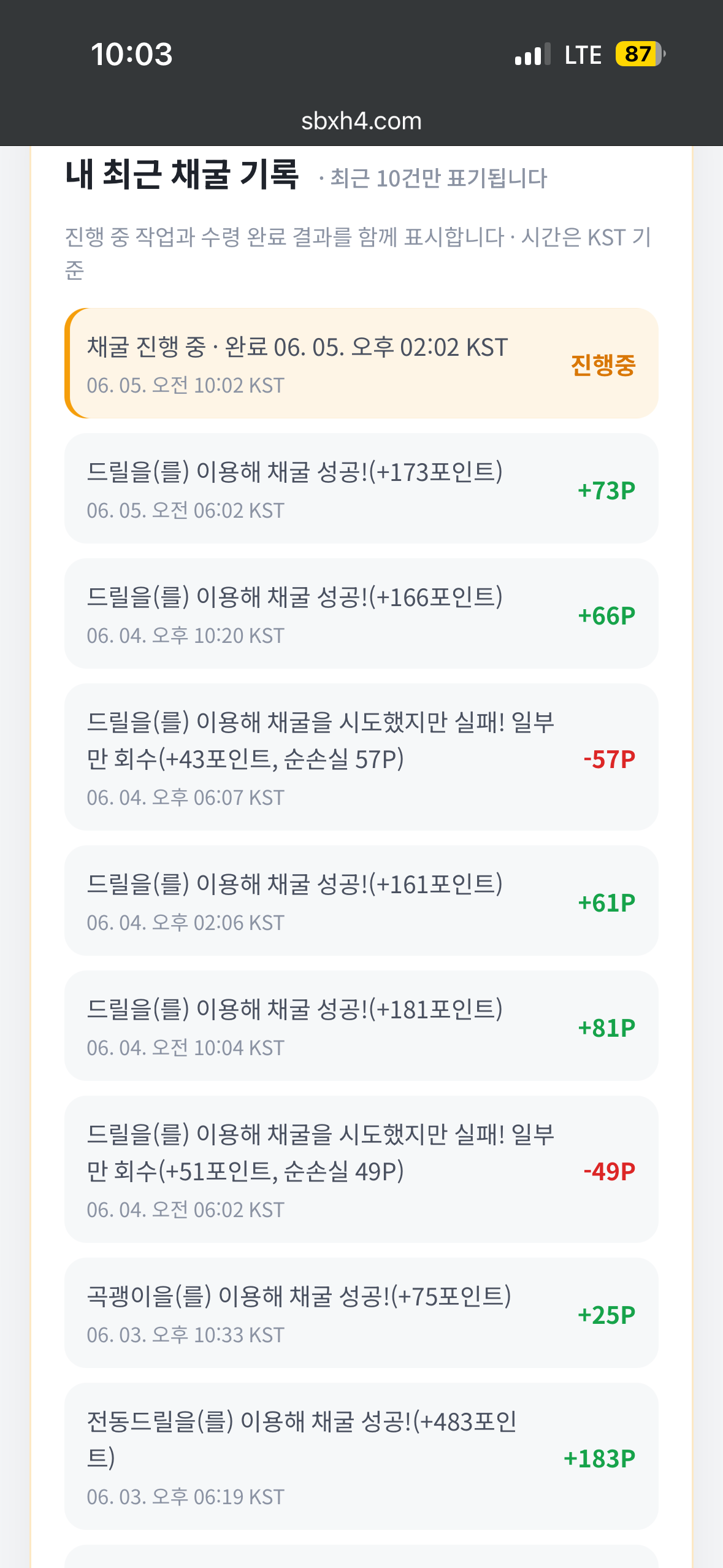
Task: Select the 전동드릴 +483포인트 success record
Action: point(361,1456)
